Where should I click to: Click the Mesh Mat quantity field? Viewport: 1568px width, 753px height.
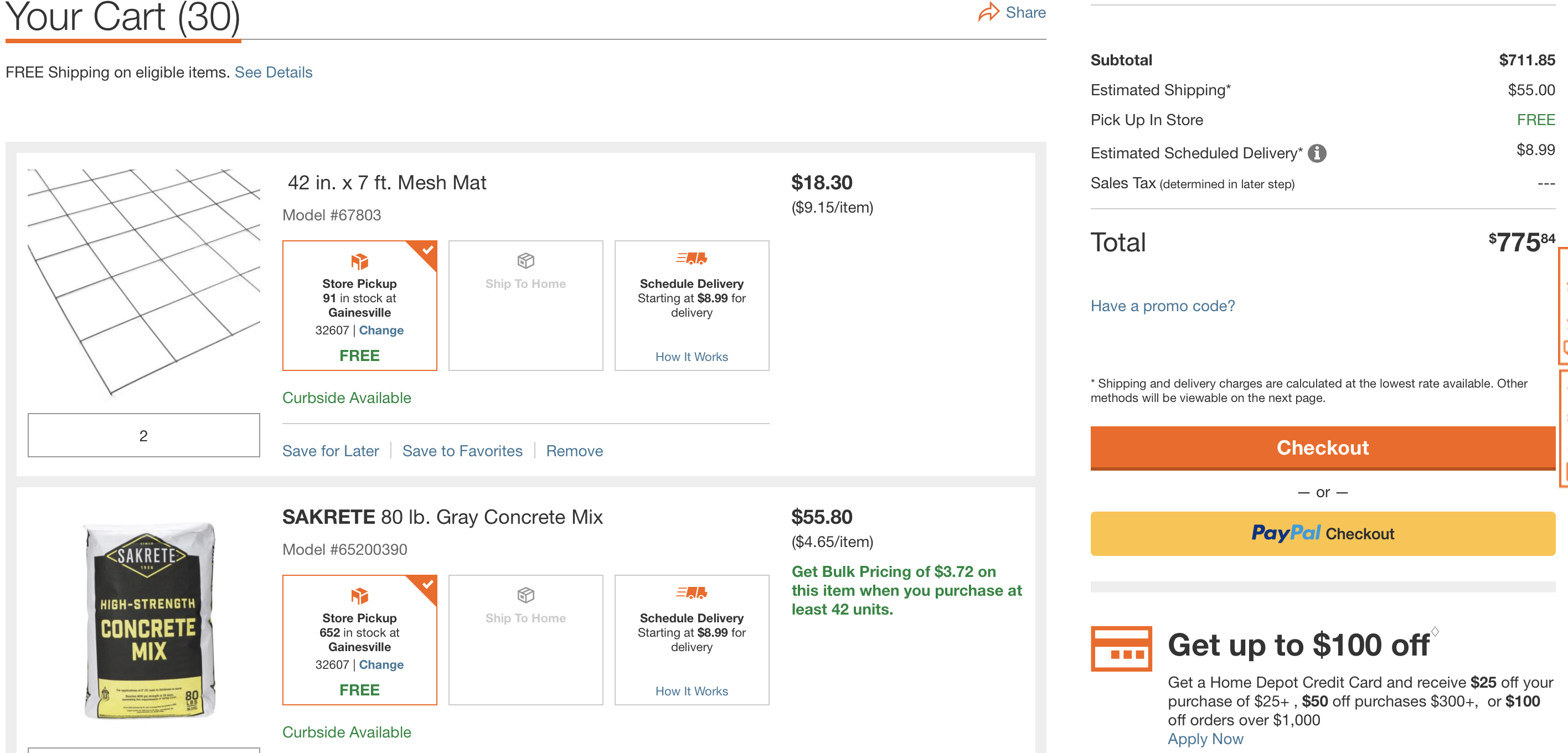point(143,435)
